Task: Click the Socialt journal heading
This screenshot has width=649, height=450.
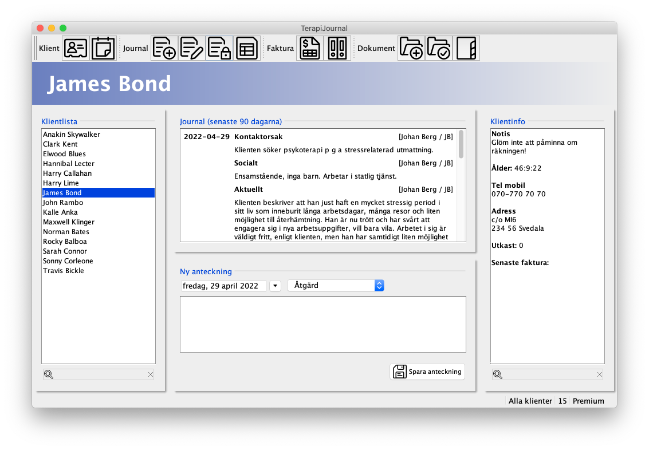Action: coord(246,163)
